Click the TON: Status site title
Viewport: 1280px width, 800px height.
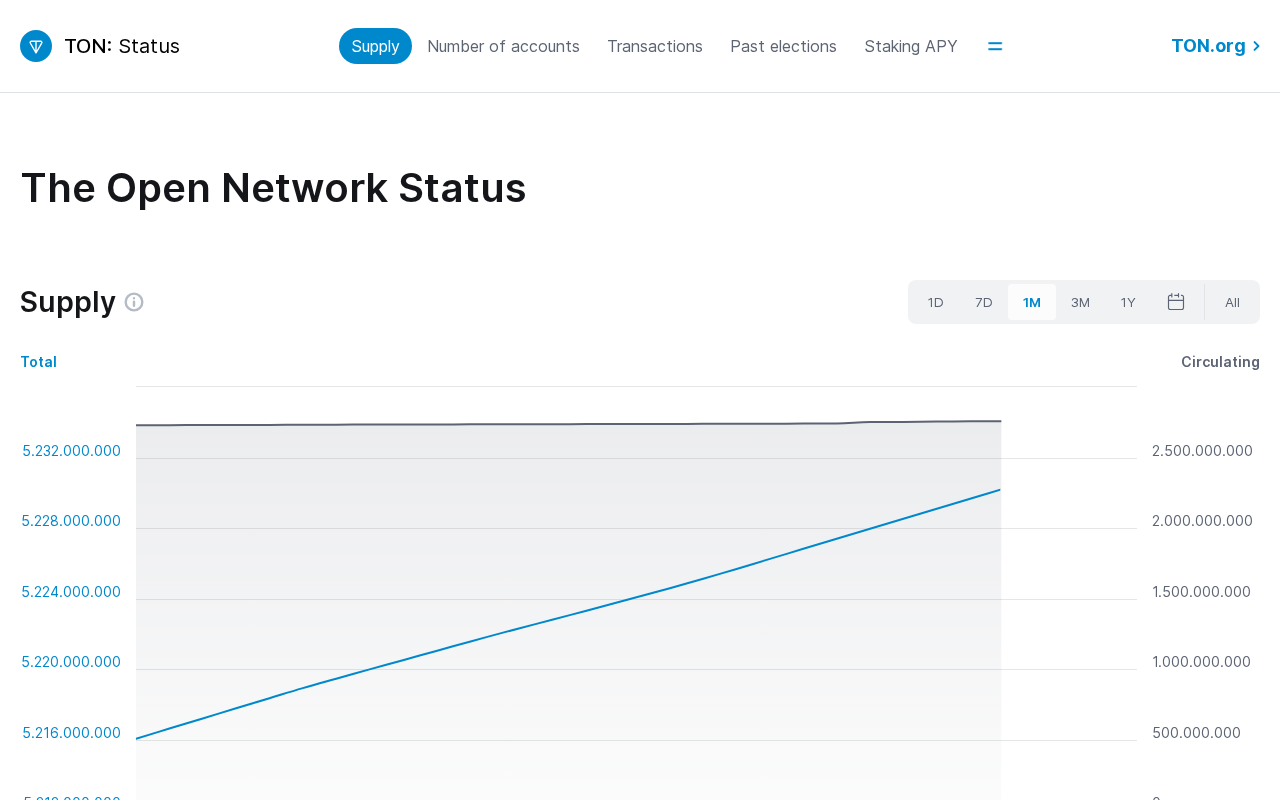[122, 46]
